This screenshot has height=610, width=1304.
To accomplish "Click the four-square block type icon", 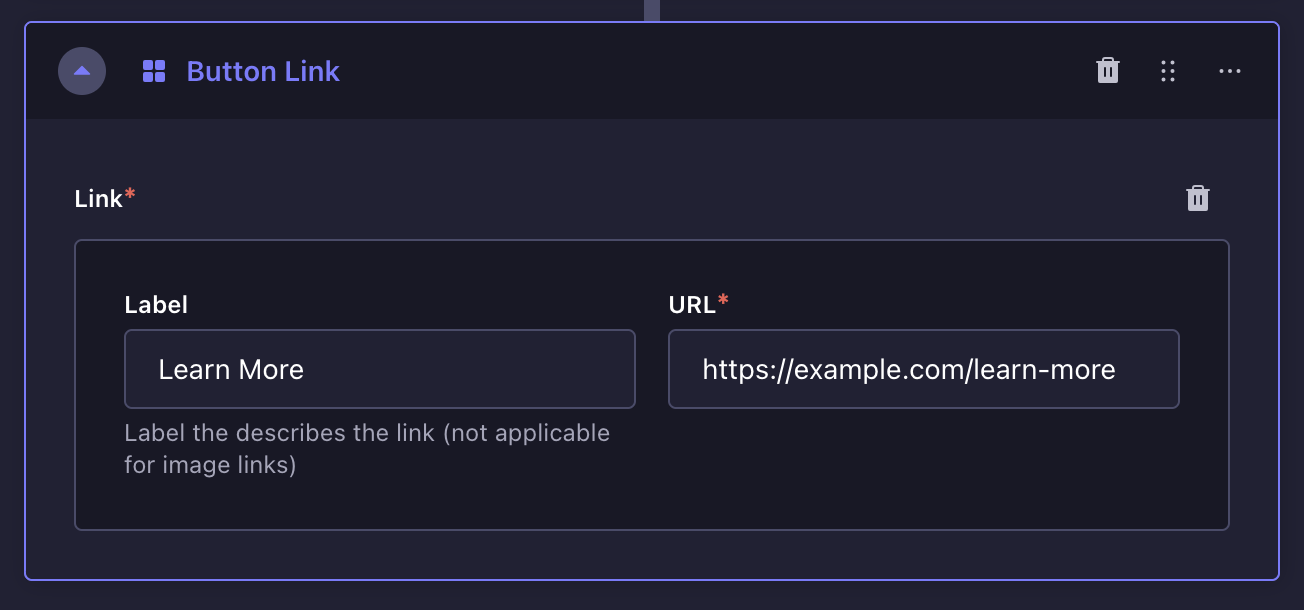I will [x=154, y=71].
